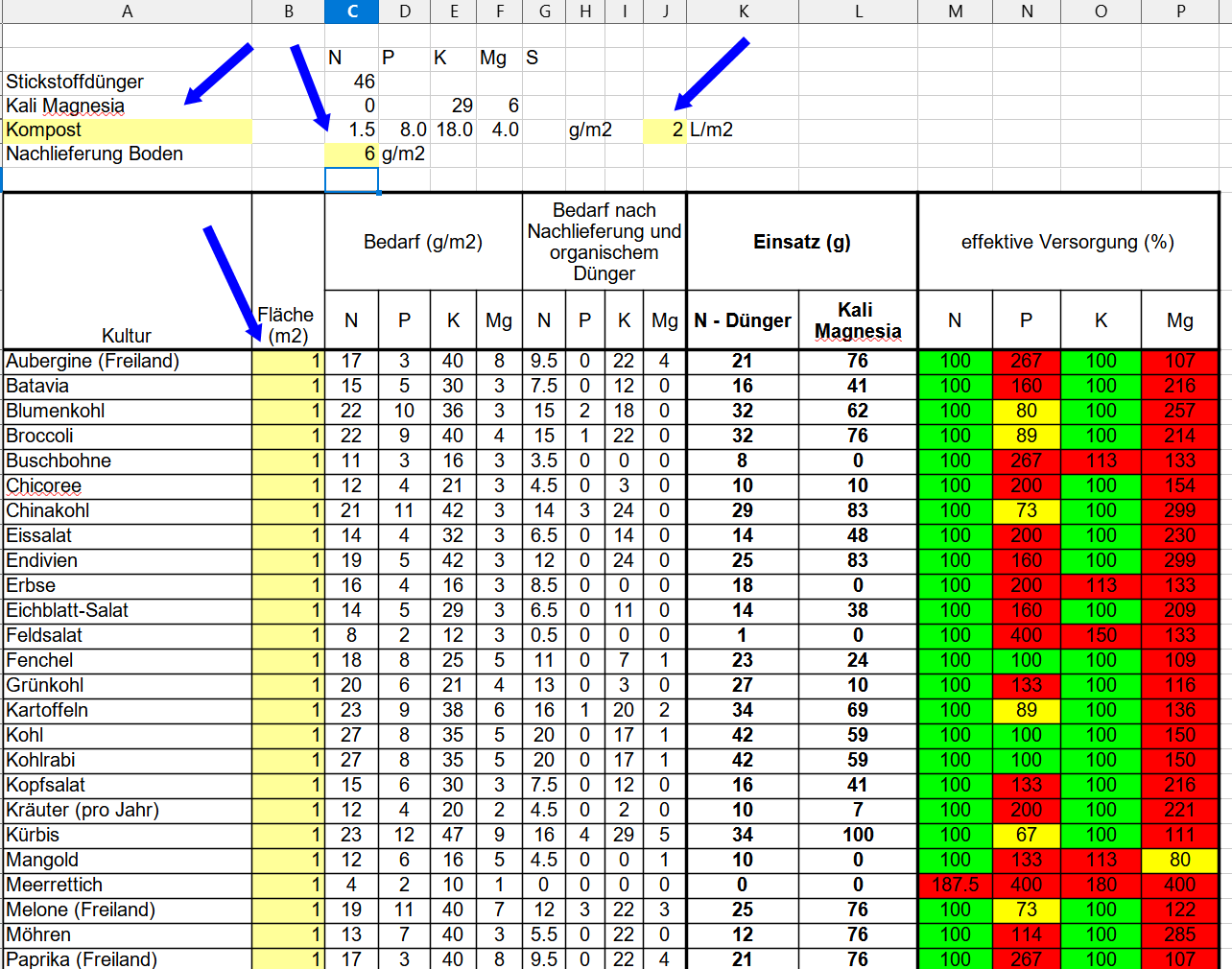
Task: Click the yellow compost L/m2 input cell
Action: pyautogui.click(x=665, y=130)
